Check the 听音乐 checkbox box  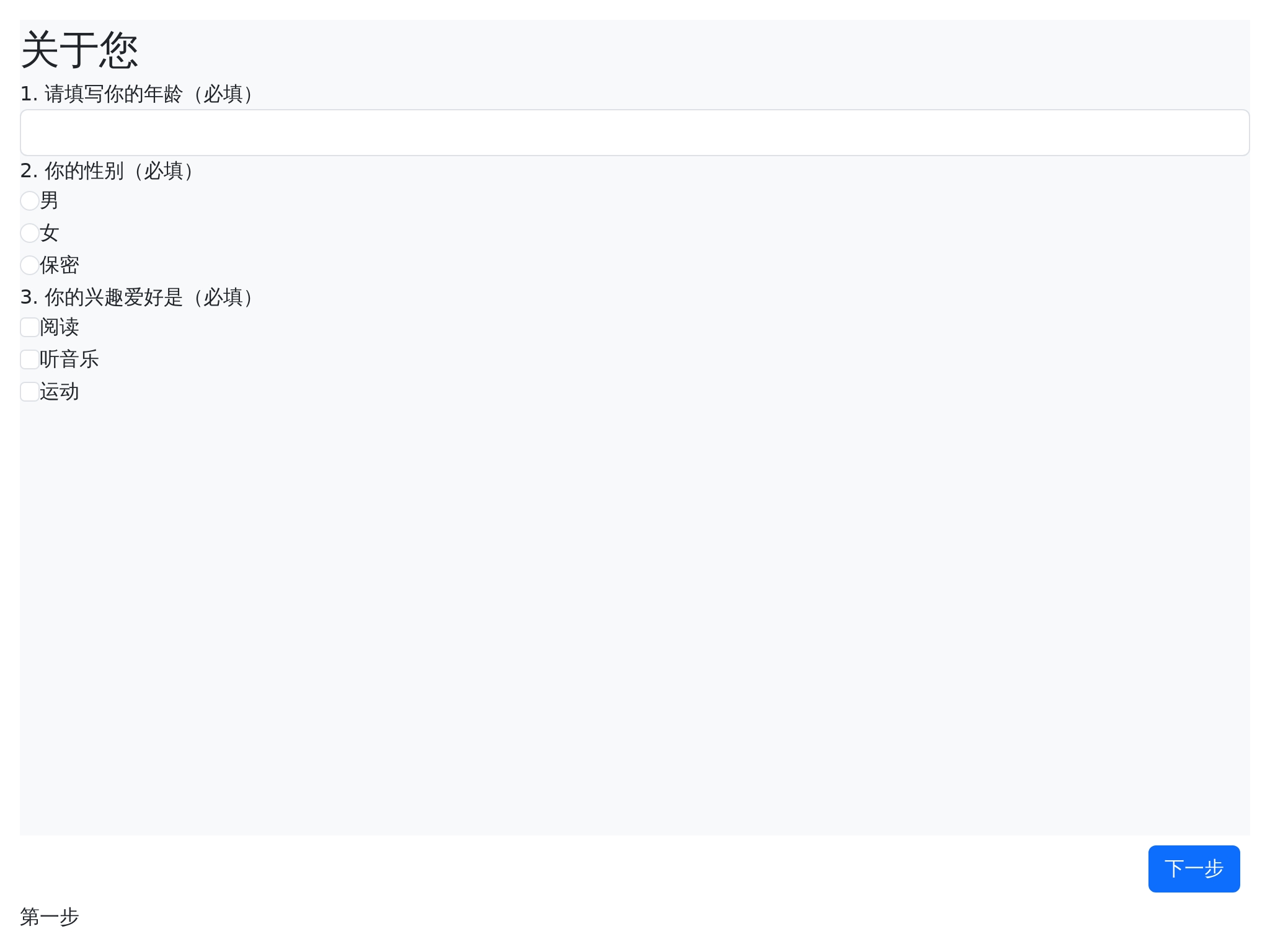coord(30,359)
